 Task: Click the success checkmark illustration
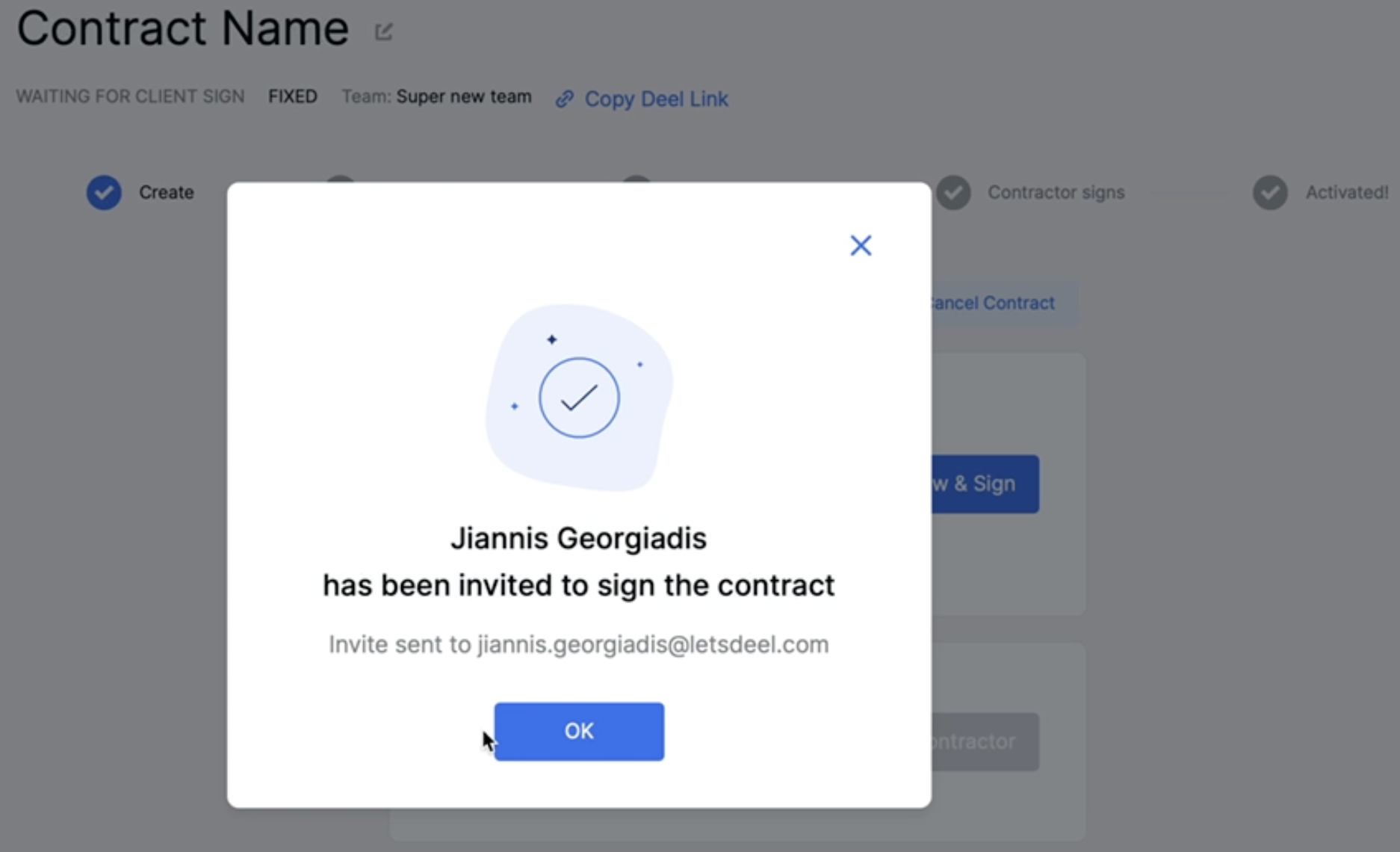pyautogui.click(x=579, y=398)
